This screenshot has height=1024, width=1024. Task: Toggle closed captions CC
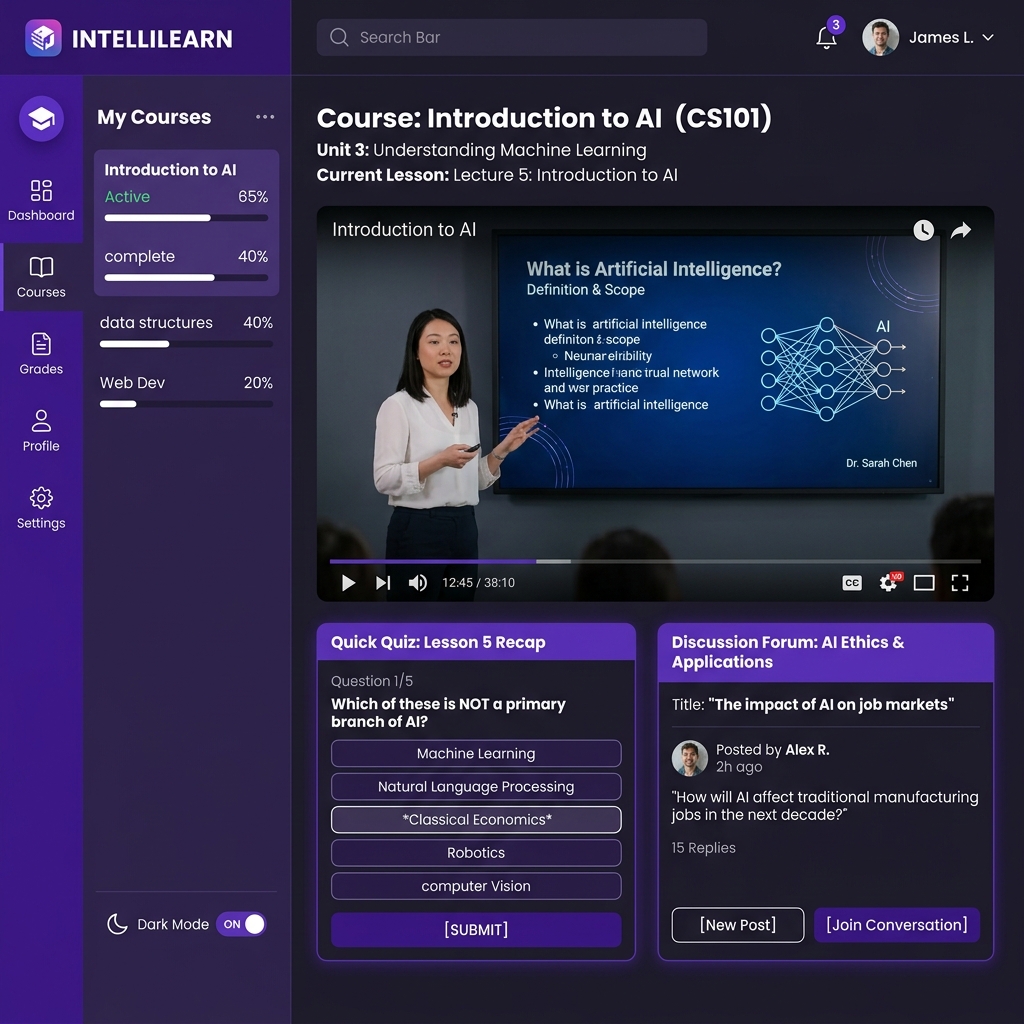click(x=852, y=583)
